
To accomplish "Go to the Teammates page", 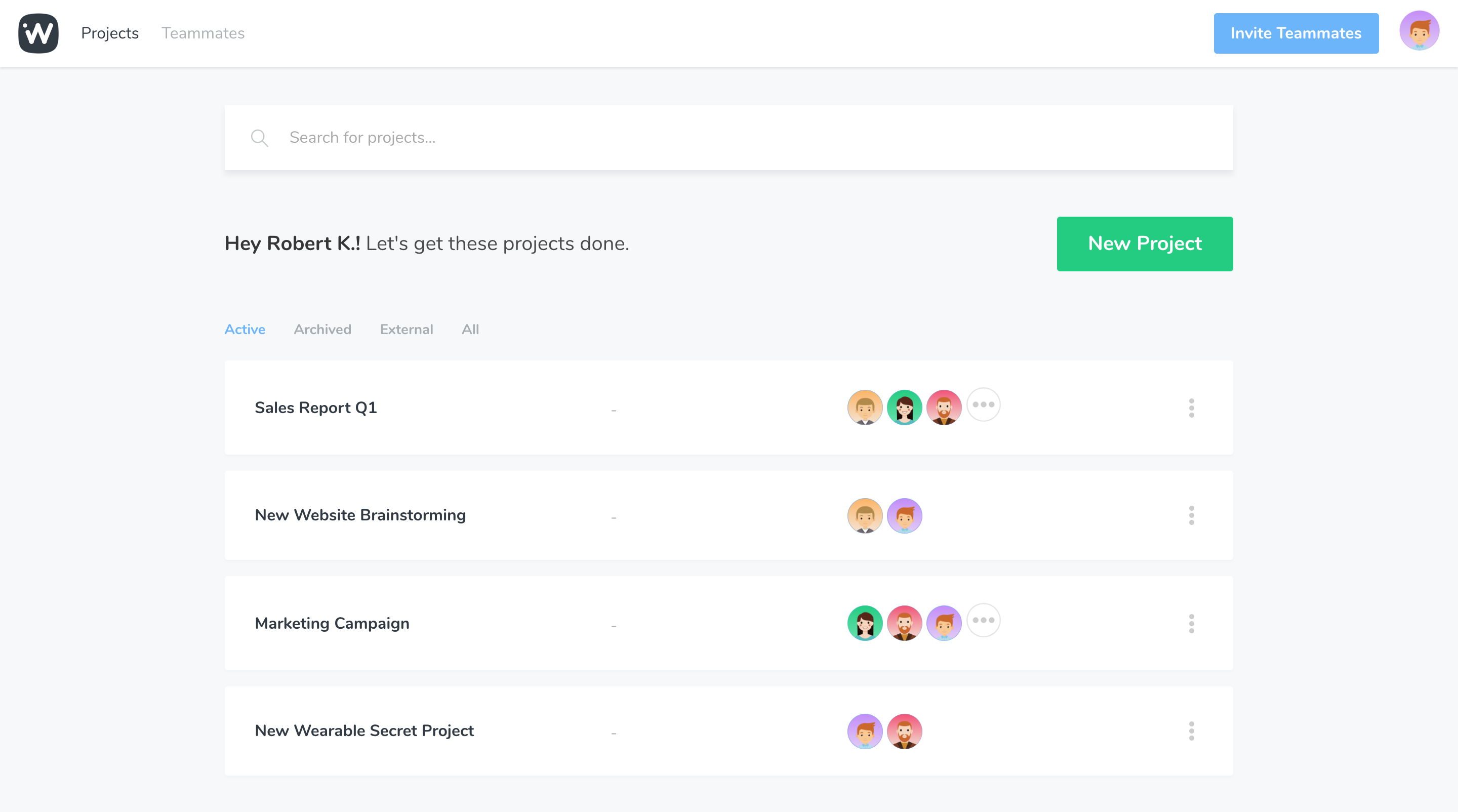I will 202,33.
